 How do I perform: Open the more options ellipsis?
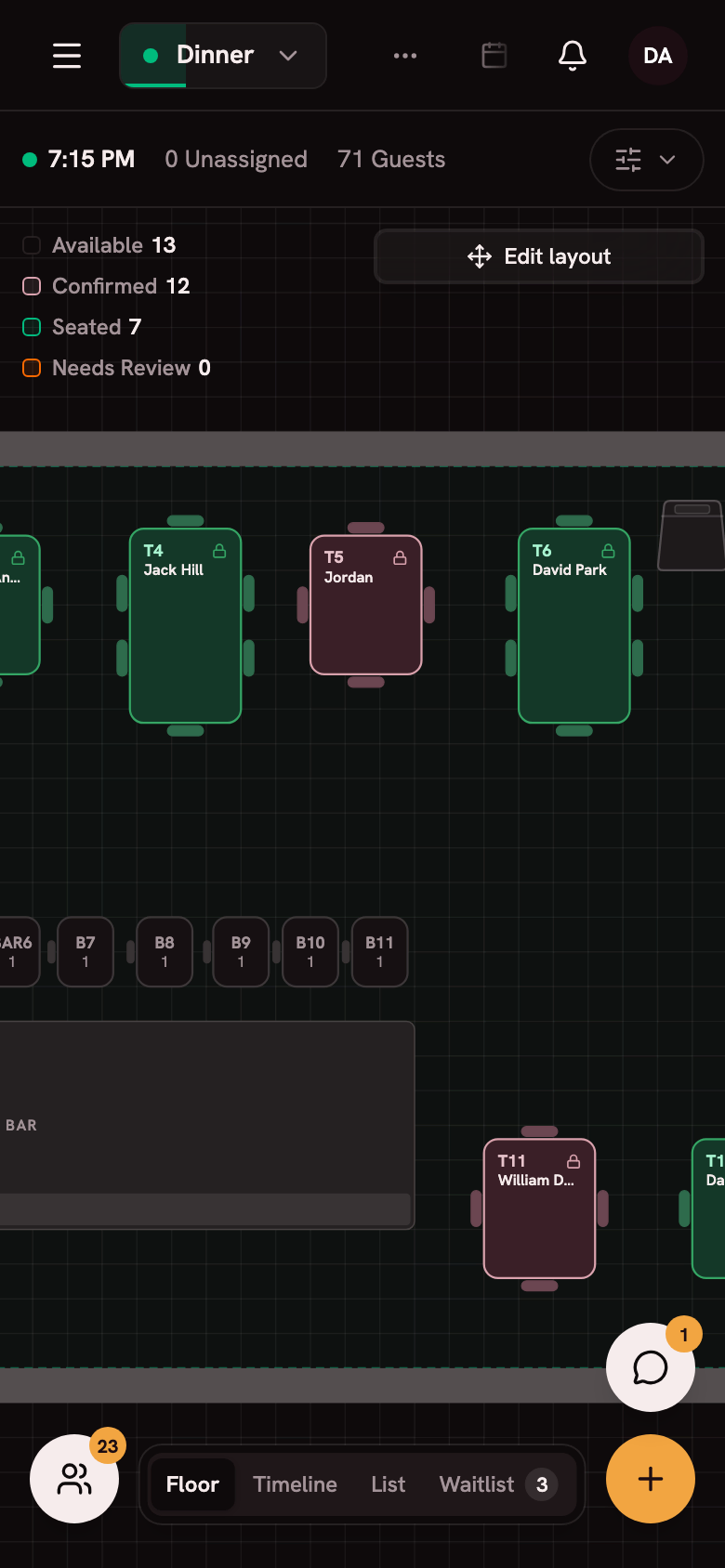405,56
